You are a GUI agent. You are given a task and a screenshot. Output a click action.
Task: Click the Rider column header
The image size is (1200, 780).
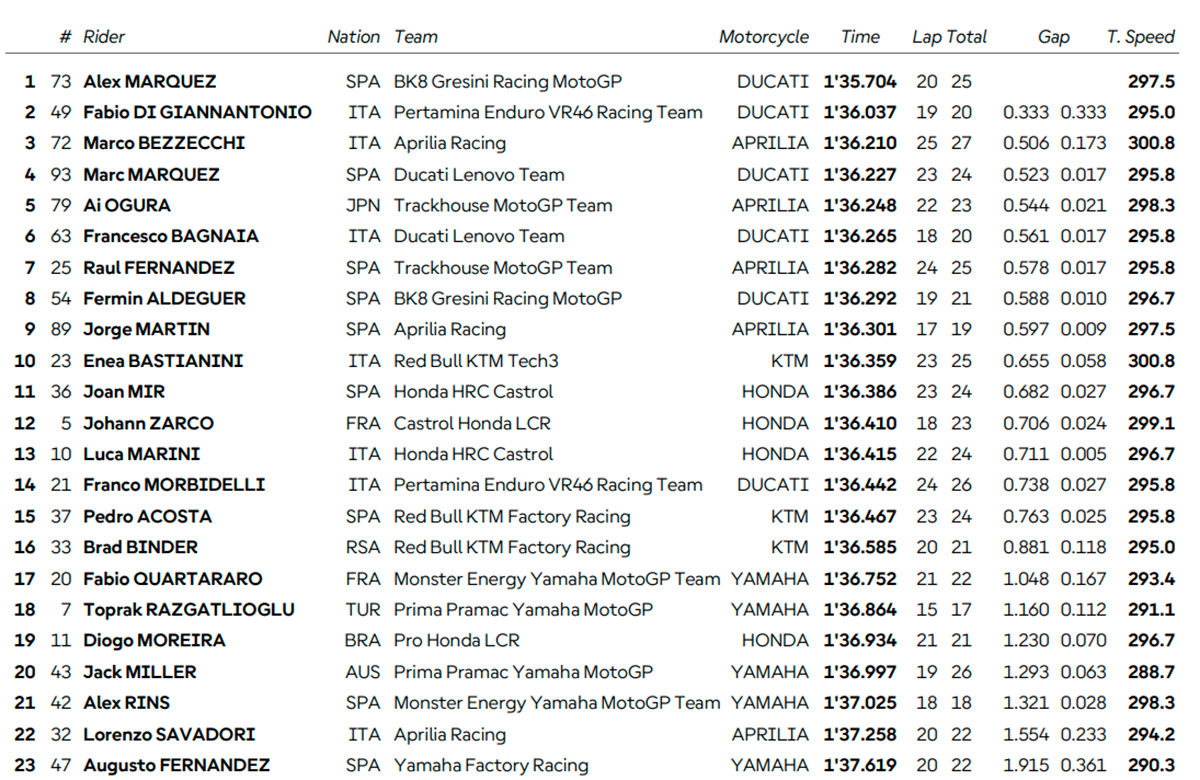(x=104, y=37)
